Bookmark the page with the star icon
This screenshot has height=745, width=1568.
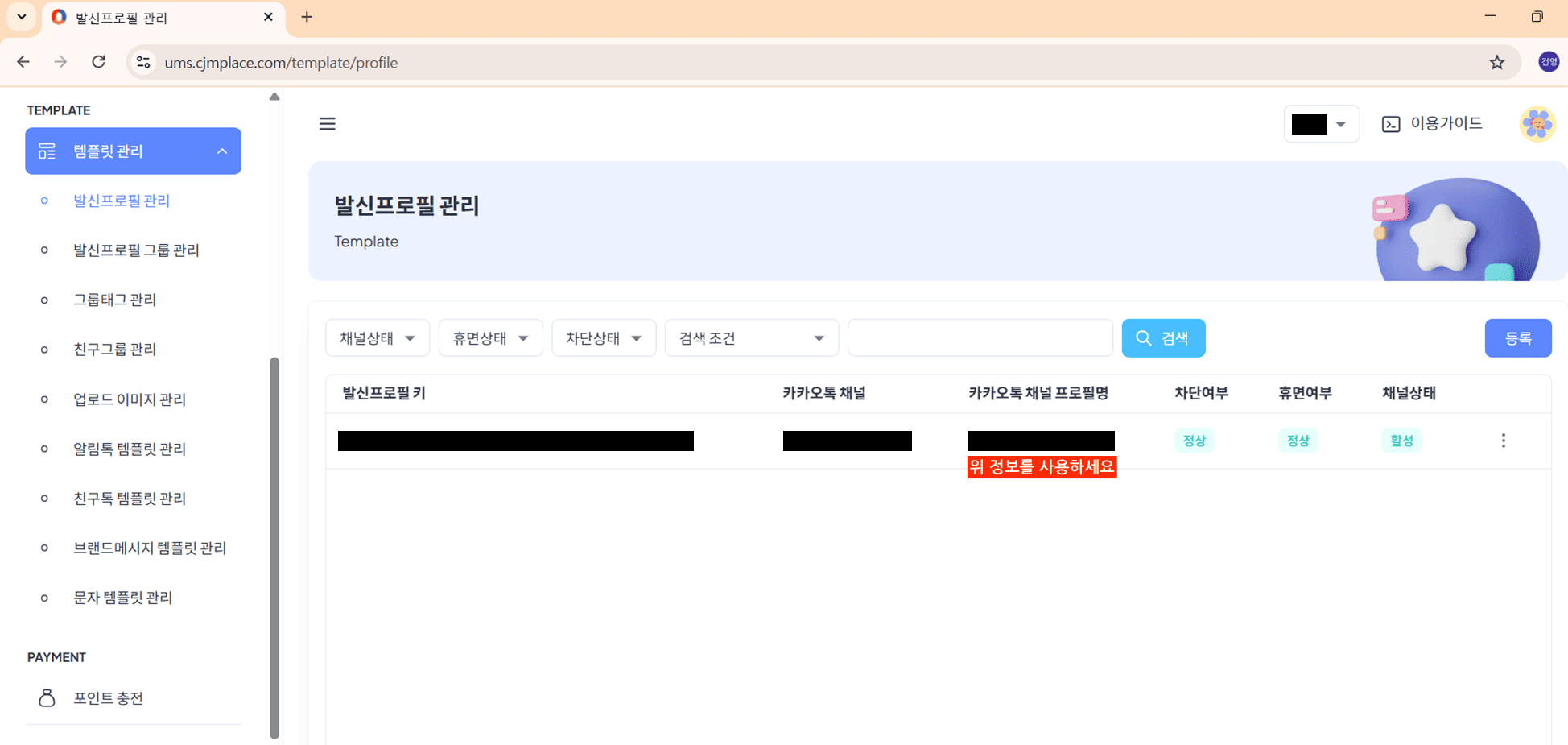[x=1497, y=62]
